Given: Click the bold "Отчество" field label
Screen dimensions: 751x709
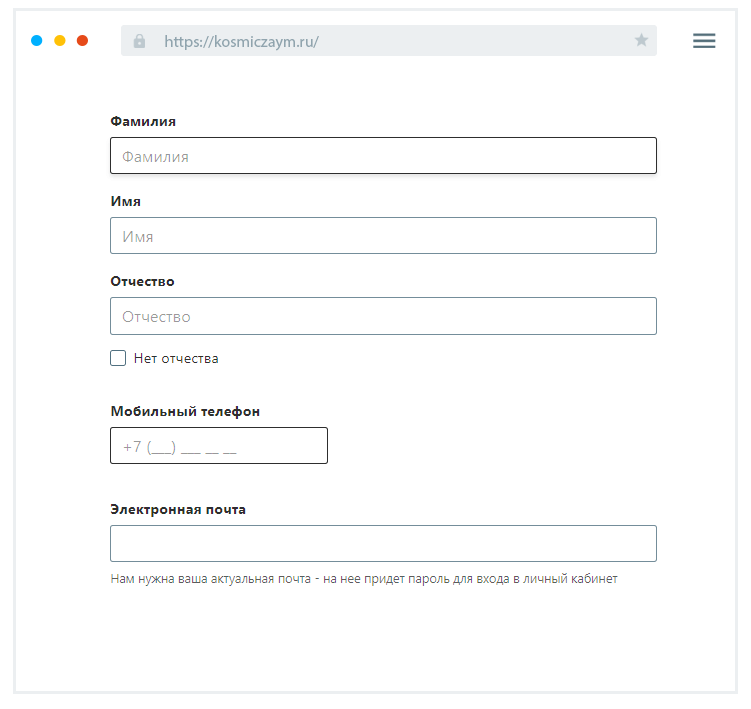Looking at the screenshot, I should point(142,281).
